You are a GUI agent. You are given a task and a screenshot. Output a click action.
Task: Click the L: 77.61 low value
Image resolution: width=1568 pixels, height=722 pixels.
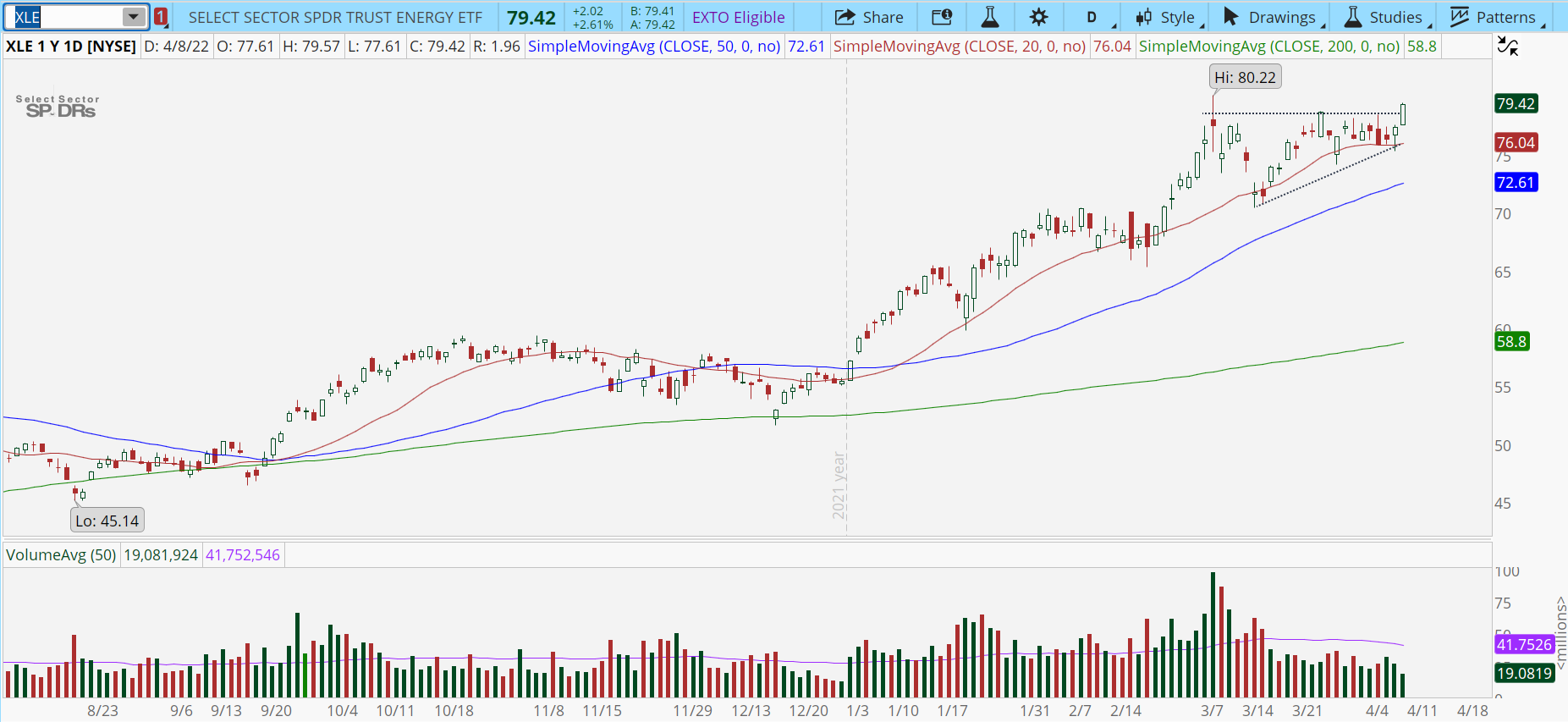click(374, 47)
